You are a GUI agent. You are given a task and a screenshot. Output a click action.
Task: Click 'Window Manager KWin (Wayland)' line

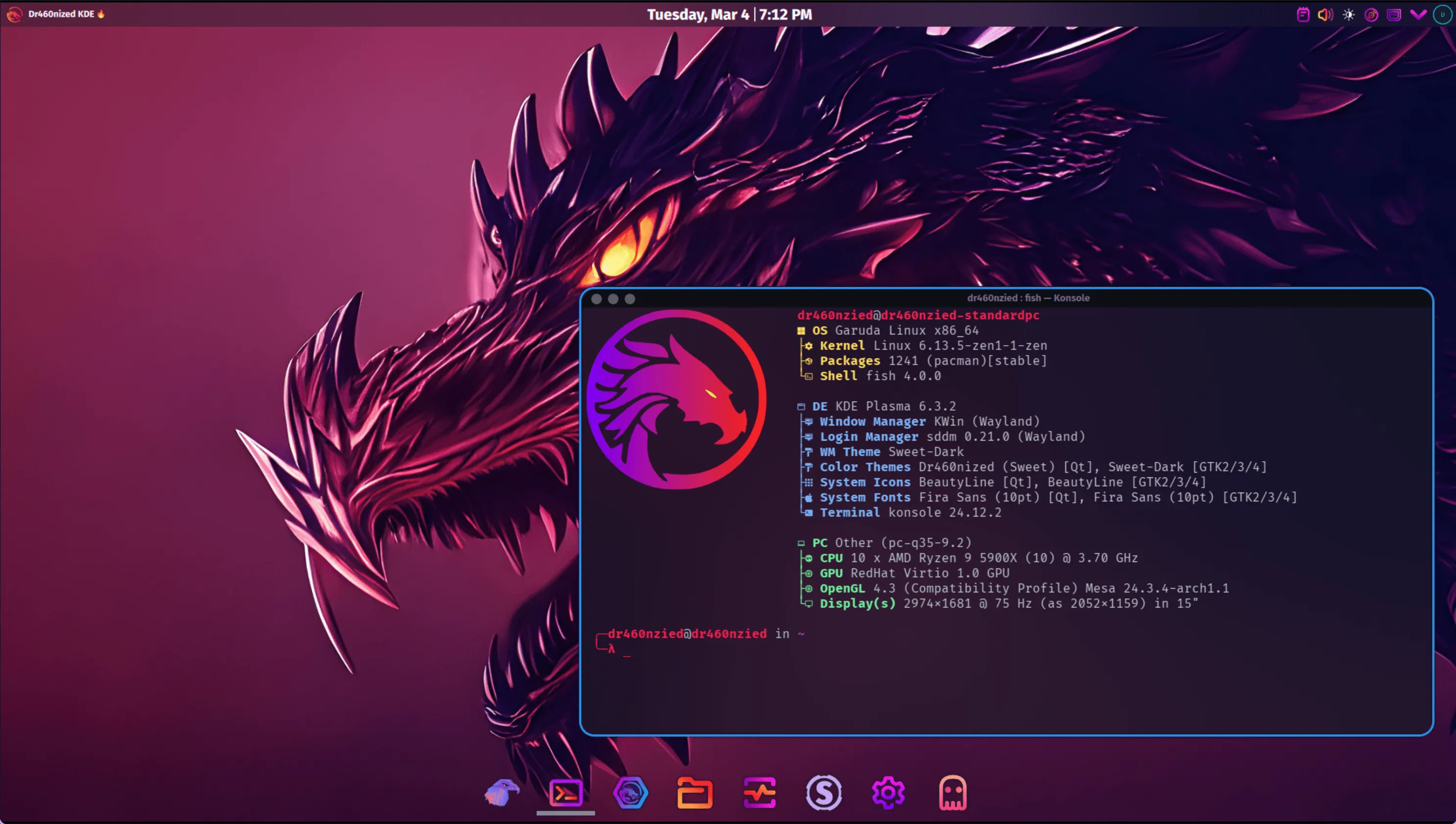point(919,422)
